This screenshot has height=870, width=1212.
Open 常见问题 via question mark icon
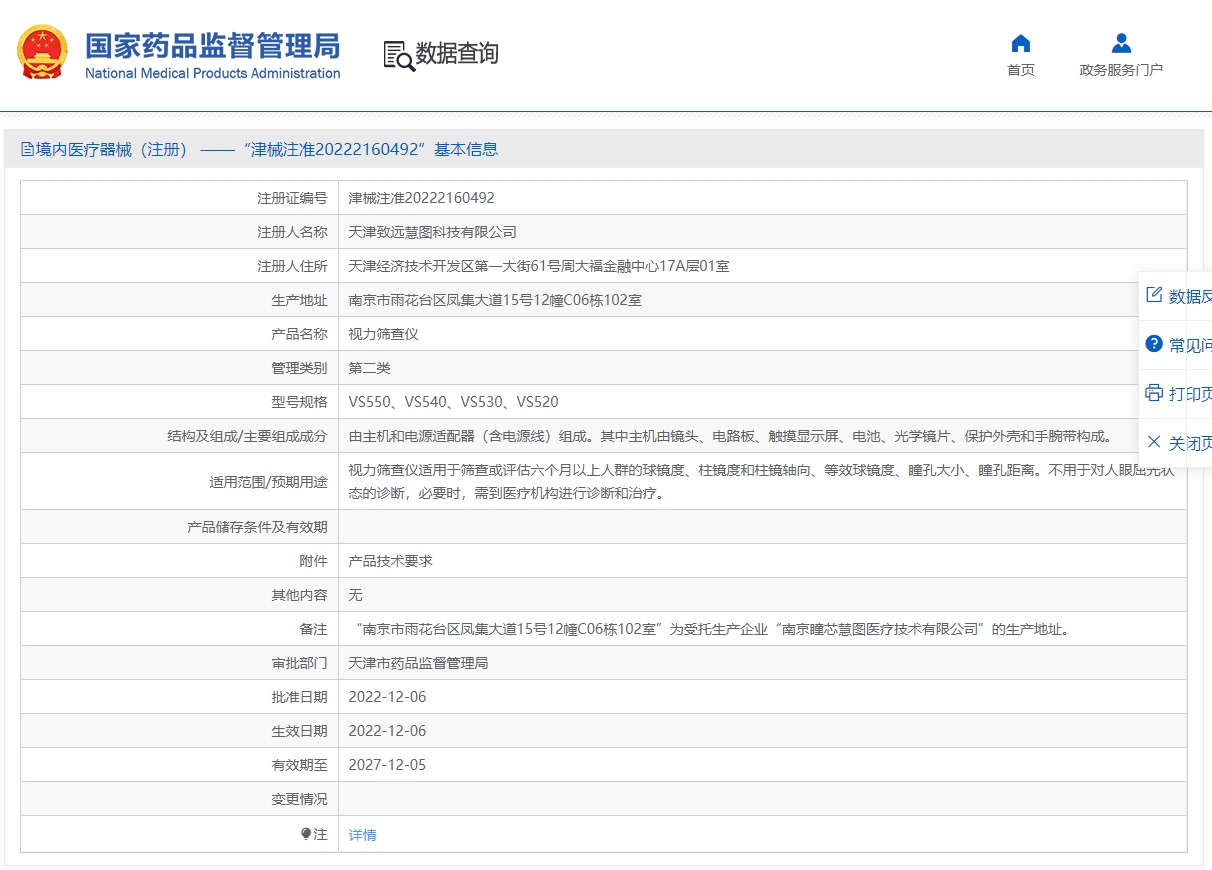tap(1154, 344)
